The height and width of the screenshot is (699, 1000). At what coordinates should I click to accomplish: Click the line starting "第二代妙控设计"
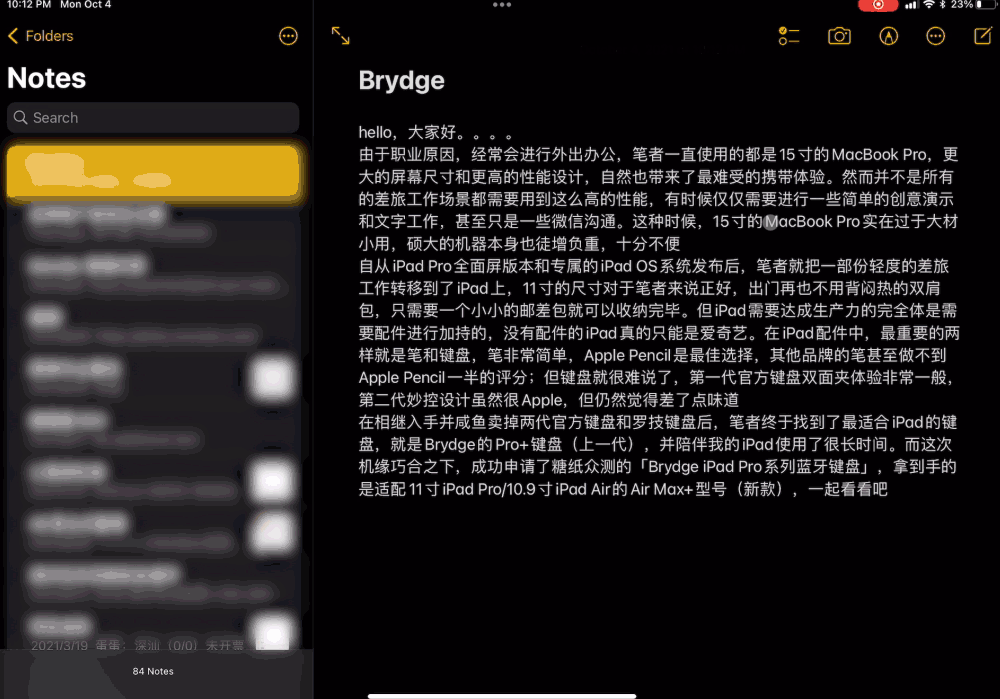click(x=548, y=400)
